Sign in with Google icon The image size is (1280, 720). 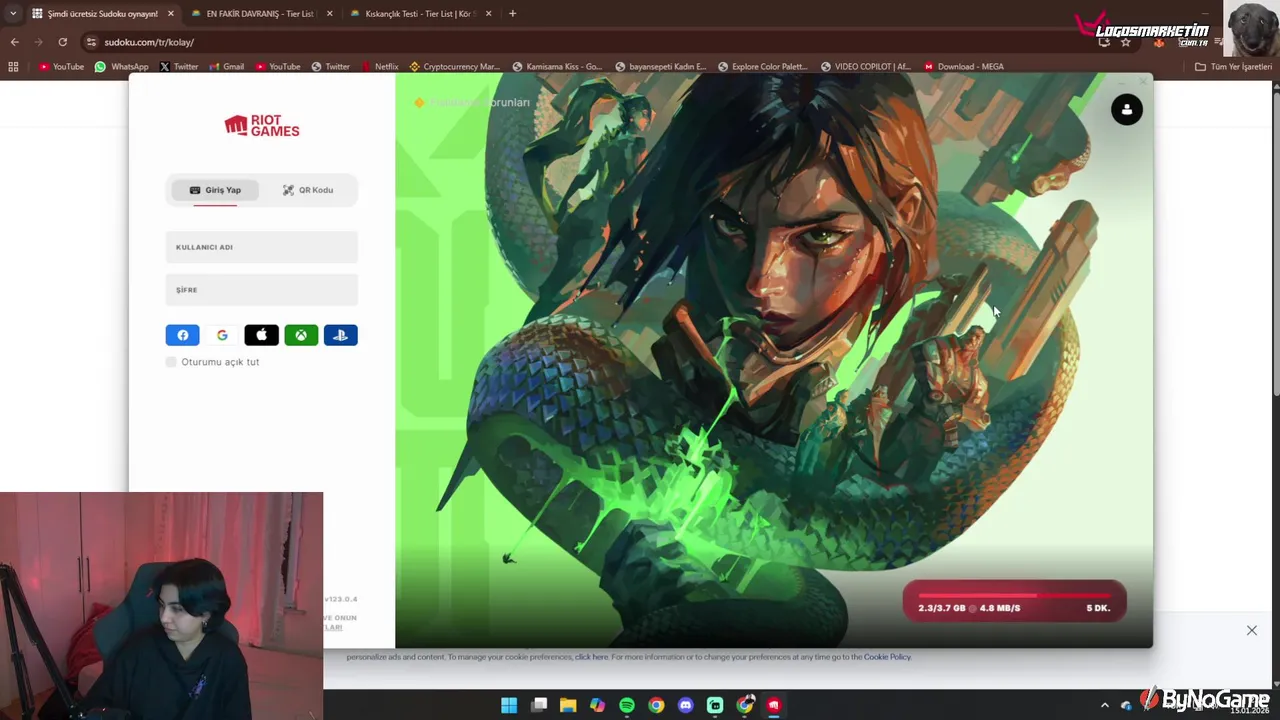[222, 335]
